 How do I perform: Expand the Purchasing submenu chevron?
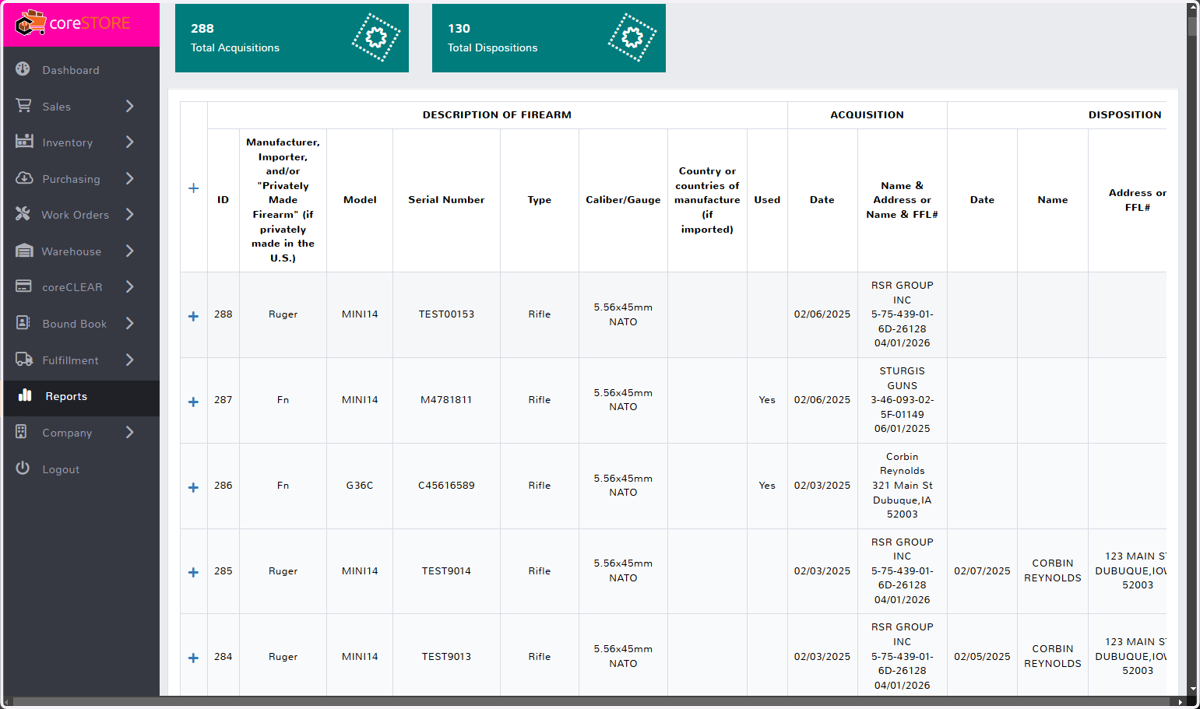[x=130, y=178]
